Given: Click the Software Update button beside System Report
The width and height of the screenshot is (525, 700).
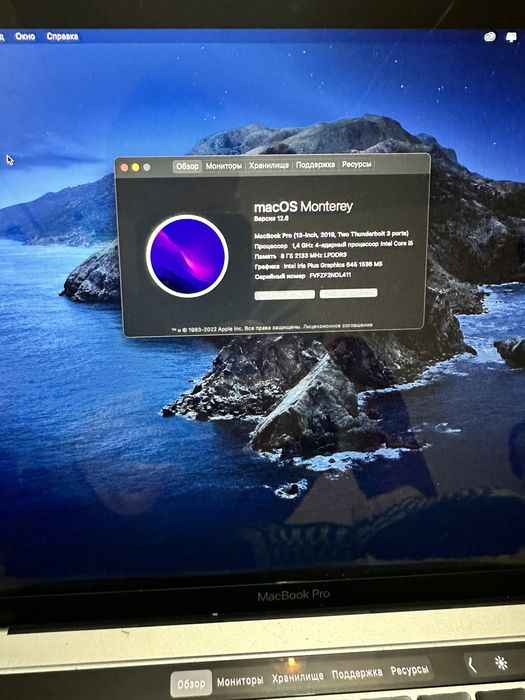Looking at the screenshot, I should (x=349, y=293).
